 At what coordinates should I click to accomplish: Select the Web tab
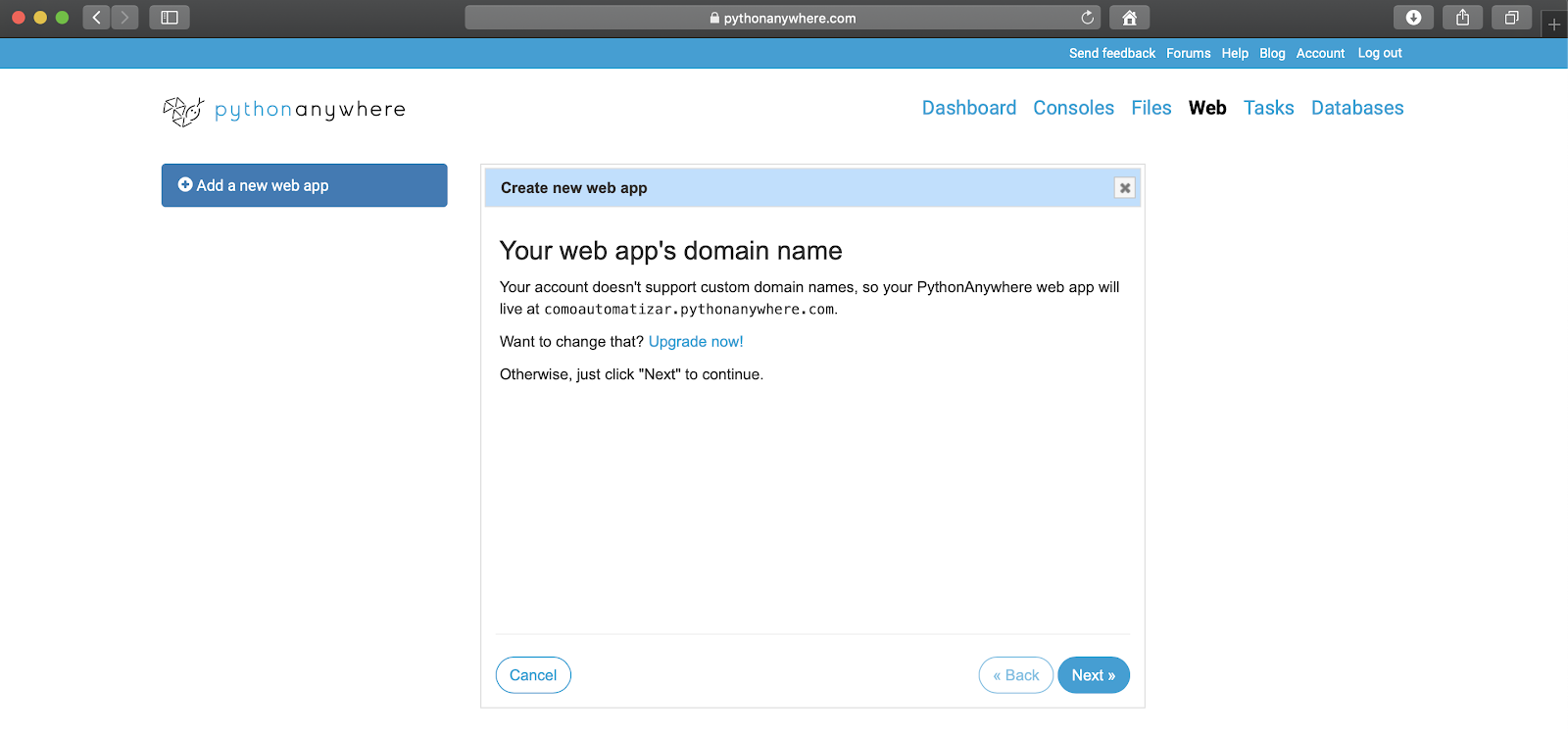click(x=1207, y=108)
